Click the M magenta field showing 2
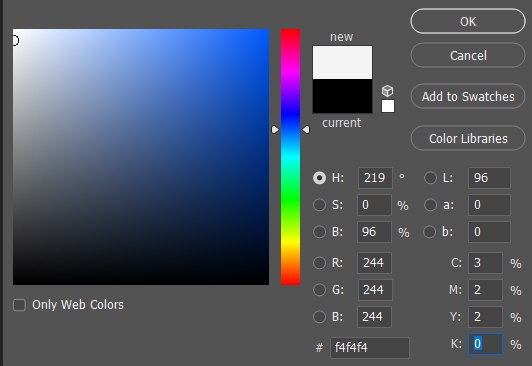 [486, 290]
